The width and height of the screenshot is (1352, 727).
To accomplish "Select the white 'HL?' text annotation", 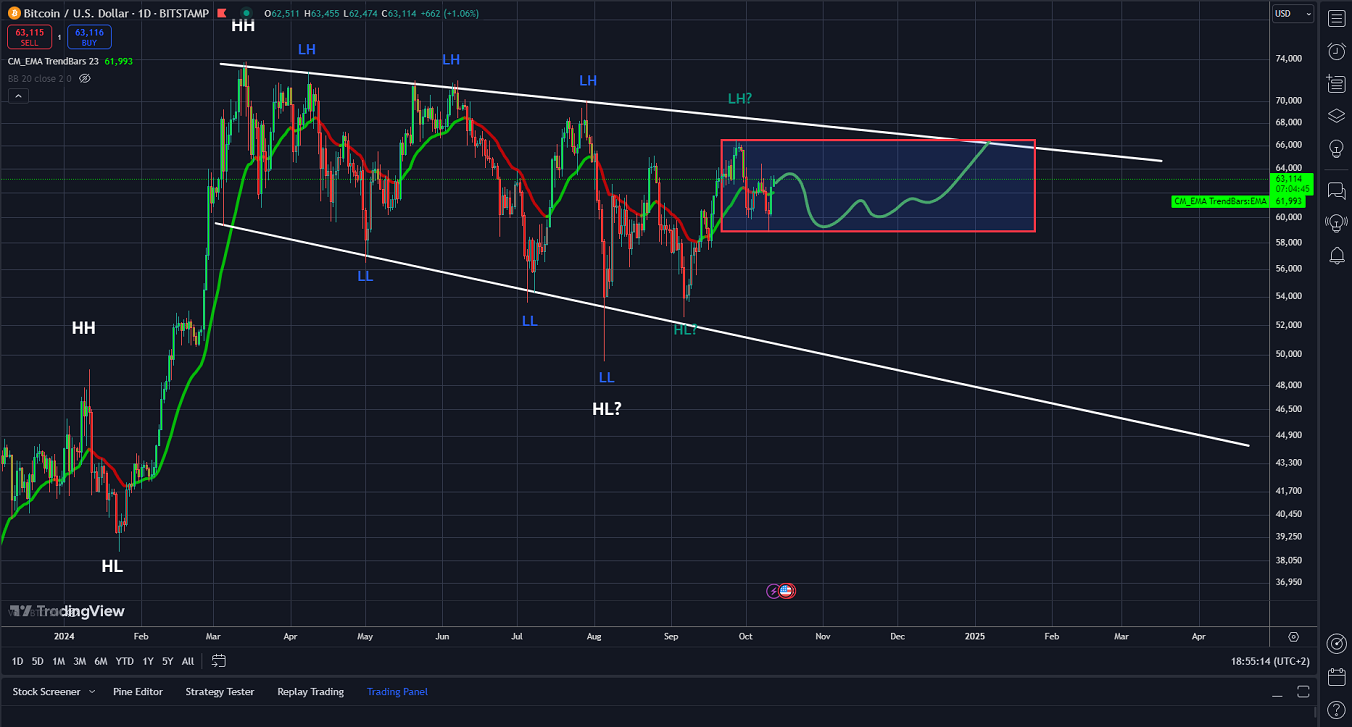I will 606,408.
